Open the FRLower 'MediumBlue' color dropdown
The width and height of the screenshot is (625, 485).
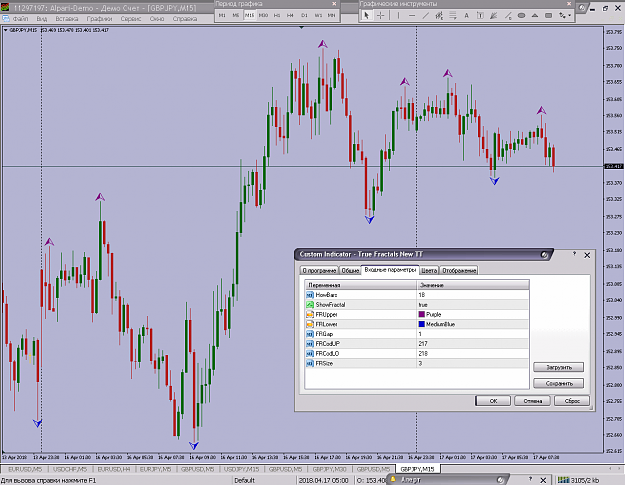473,324
